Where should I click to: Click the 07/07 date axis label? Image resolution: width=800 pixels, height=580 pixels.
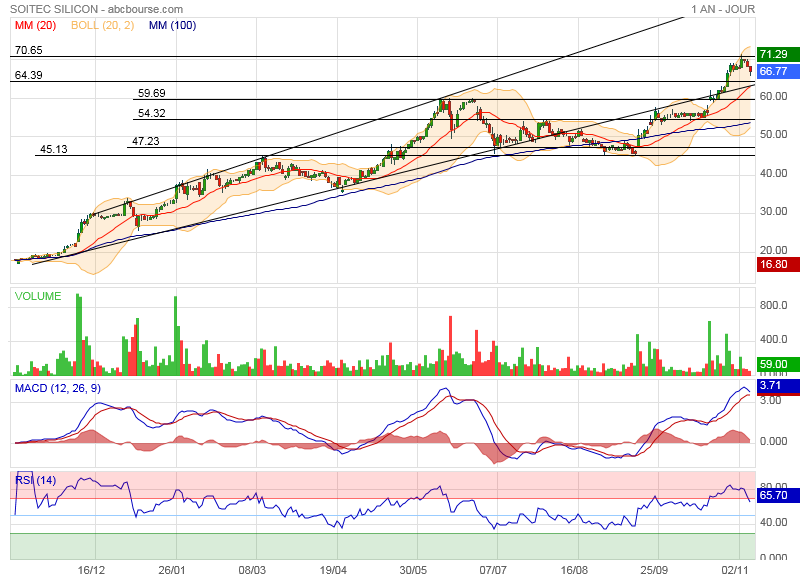pos(493,570)
